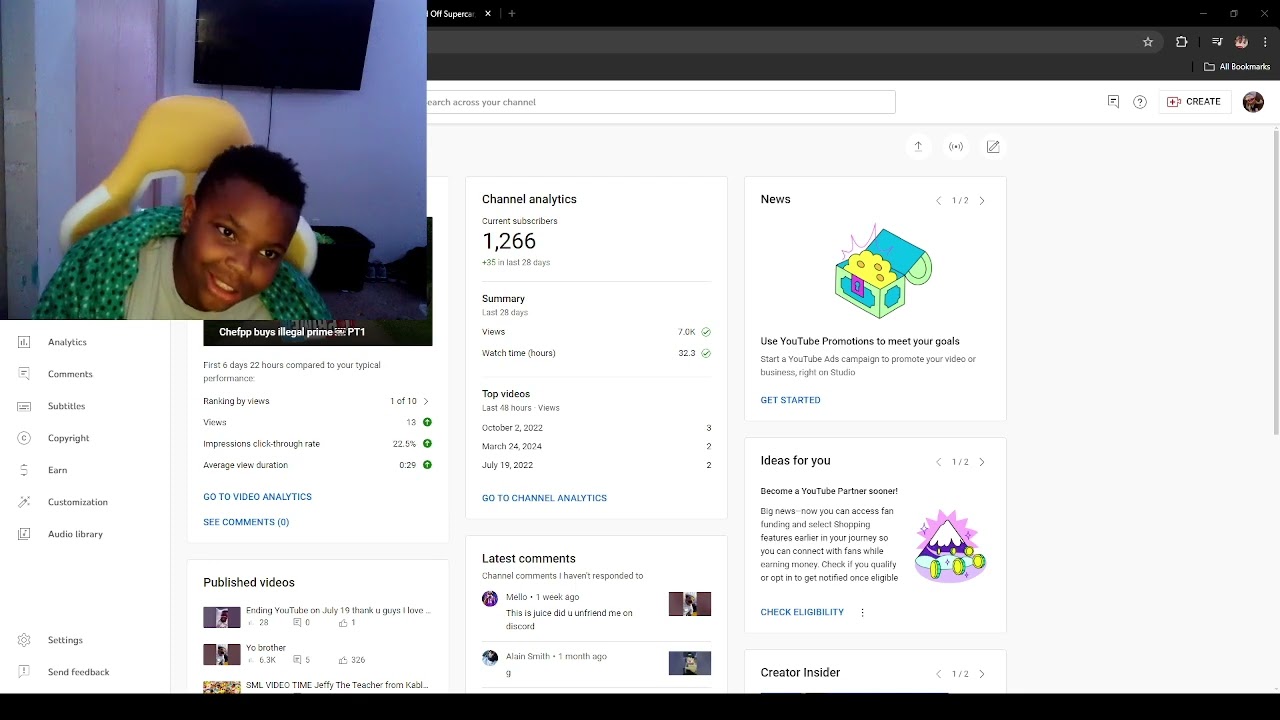This screenshot has height=720, width=1280.
Task: Click the Impressions click-through rate row
Action: (x=318, y=444)
